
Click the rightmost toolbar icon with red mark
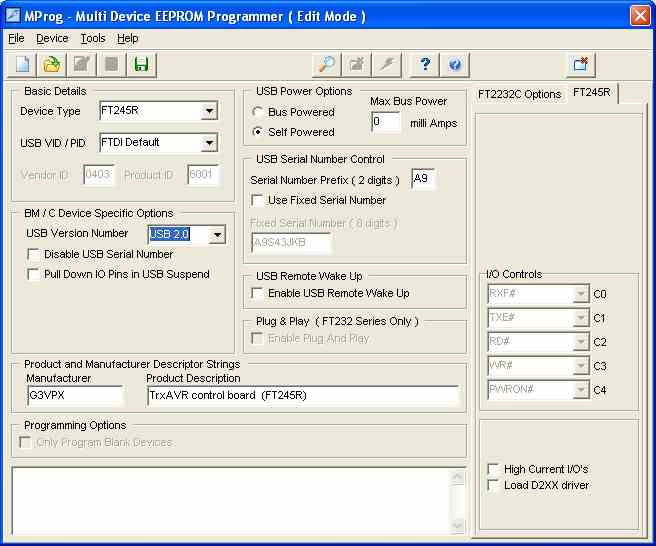click(x=580, y=65)
